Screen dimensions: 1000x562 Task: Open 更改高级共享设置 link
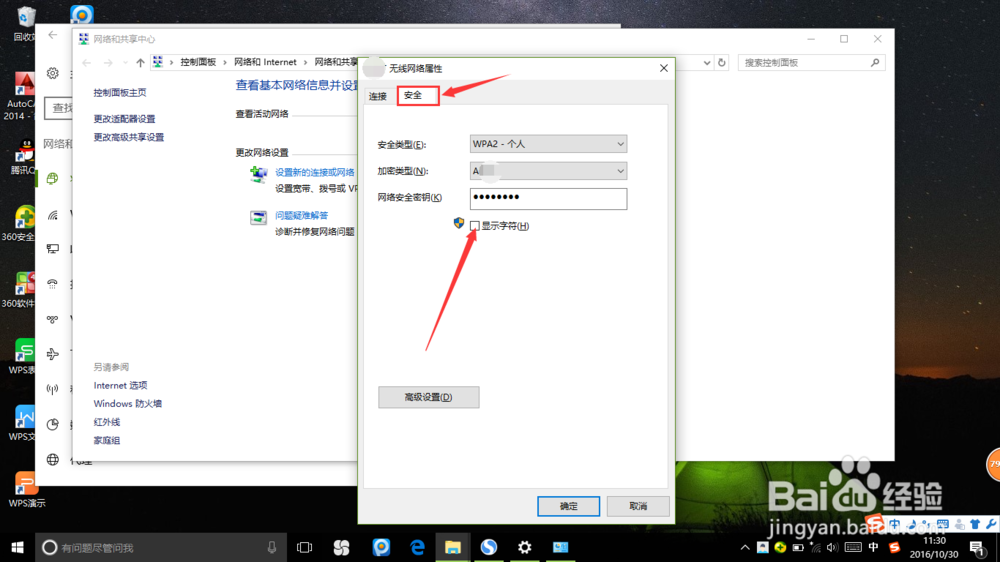pos(129,137)
